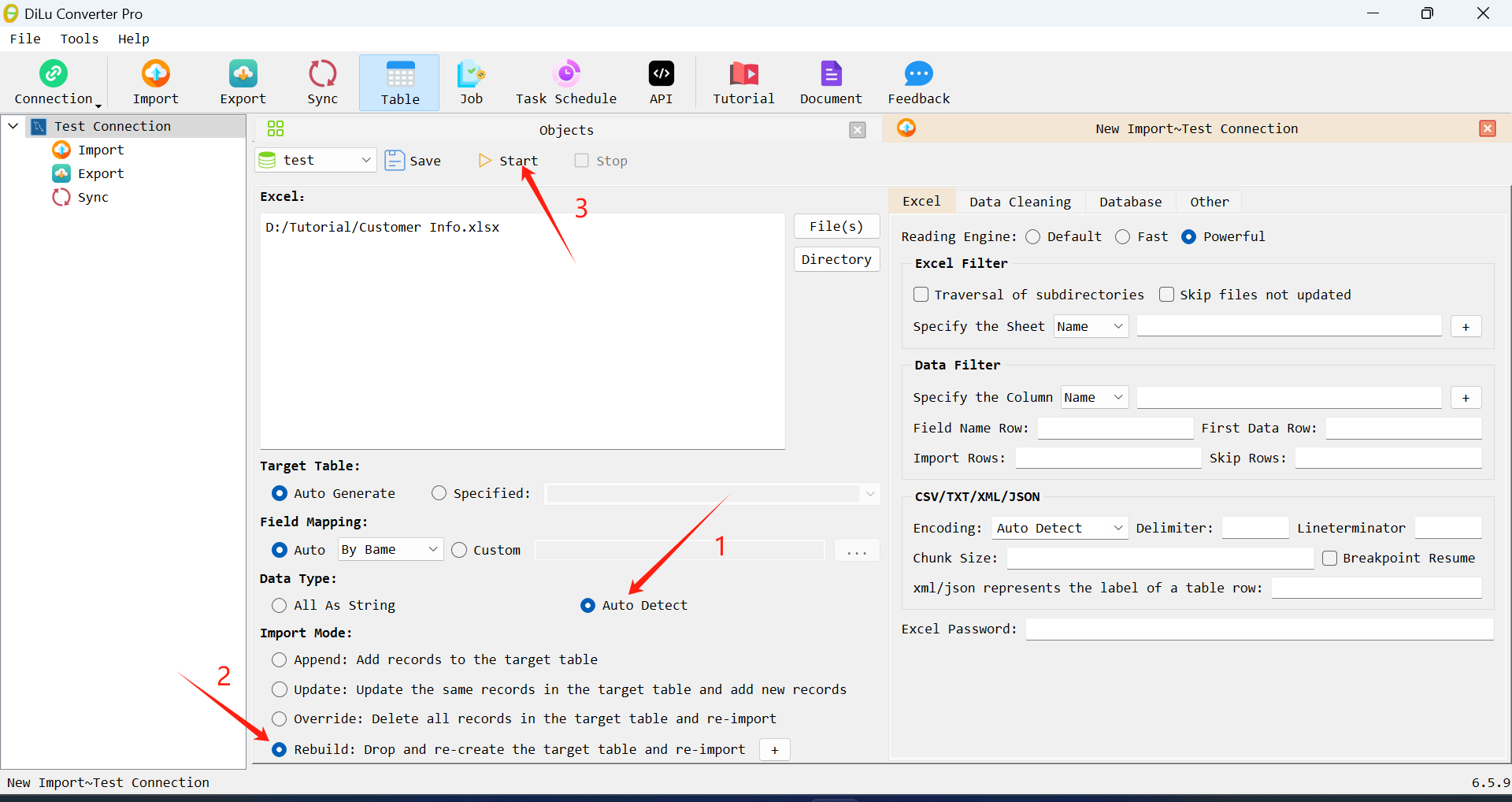Click the Sync icon in the tree
This screenshot has width=1512, height=802.
61,197
